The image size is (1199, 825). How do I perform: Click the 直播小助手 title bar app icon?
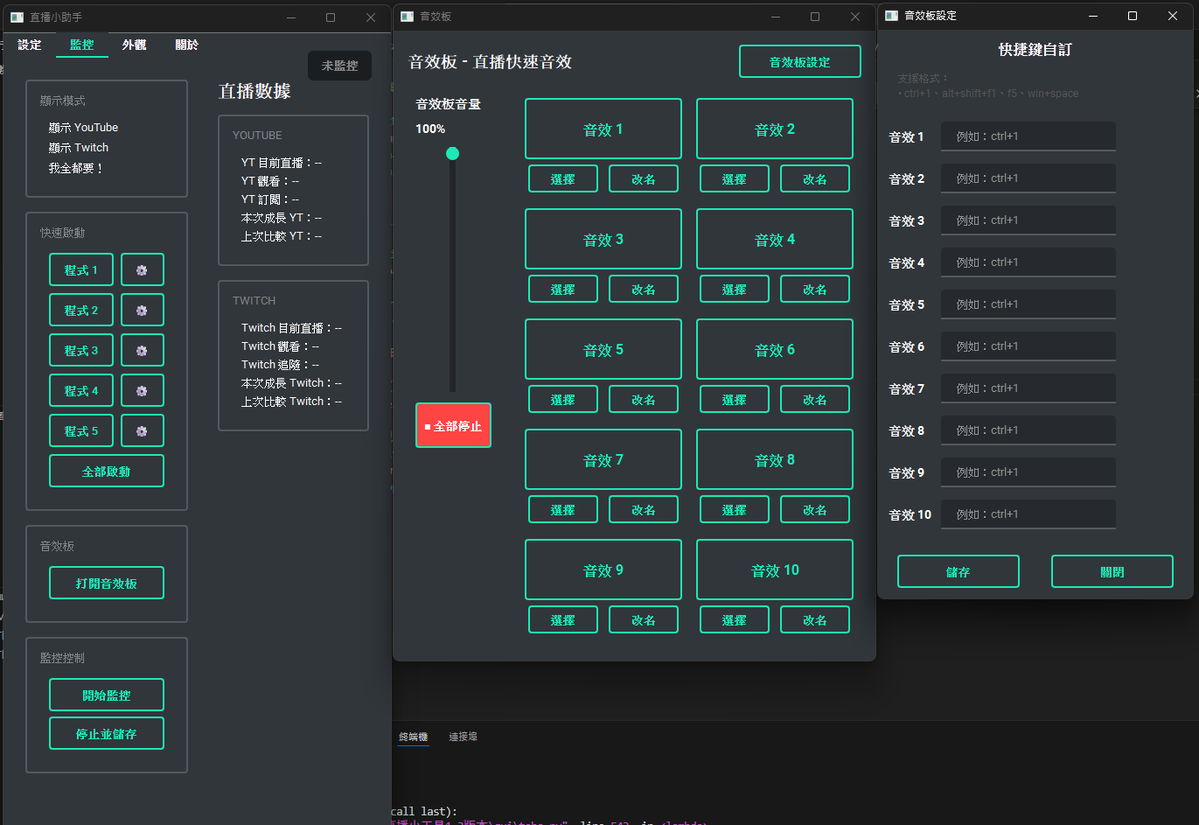[x=17, y=17]
